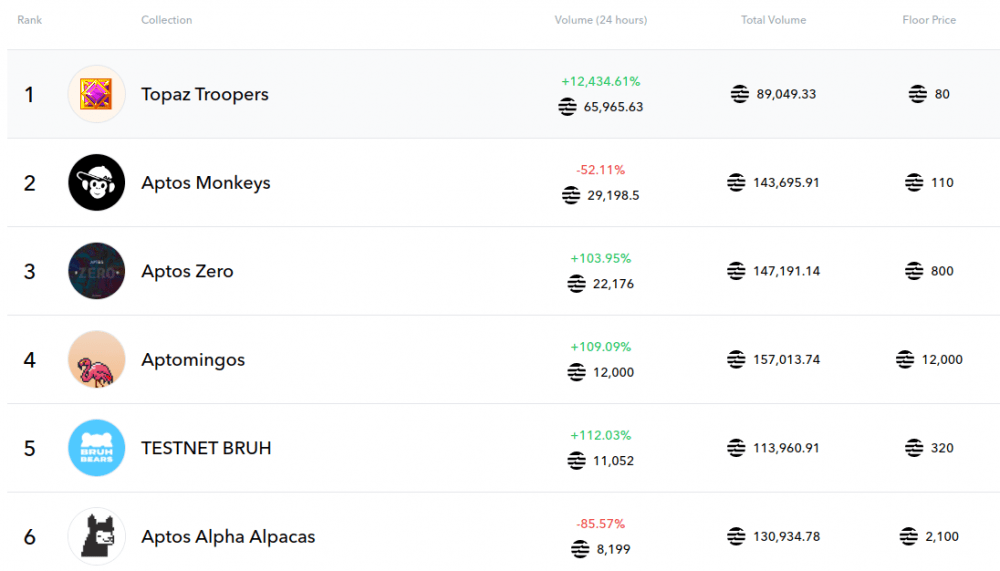This screenshot has width=1000, height=571.
Task: Click the Aptomingos flamingo avatar
Action: [x=96, y=360]
